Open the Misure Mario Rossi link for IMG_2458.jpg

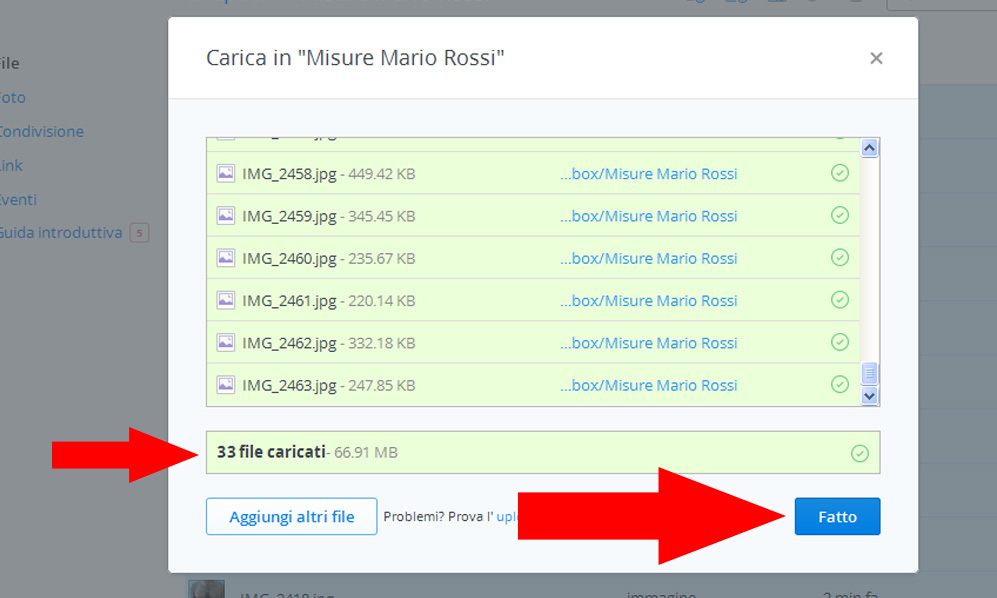[x=648, y=174]
